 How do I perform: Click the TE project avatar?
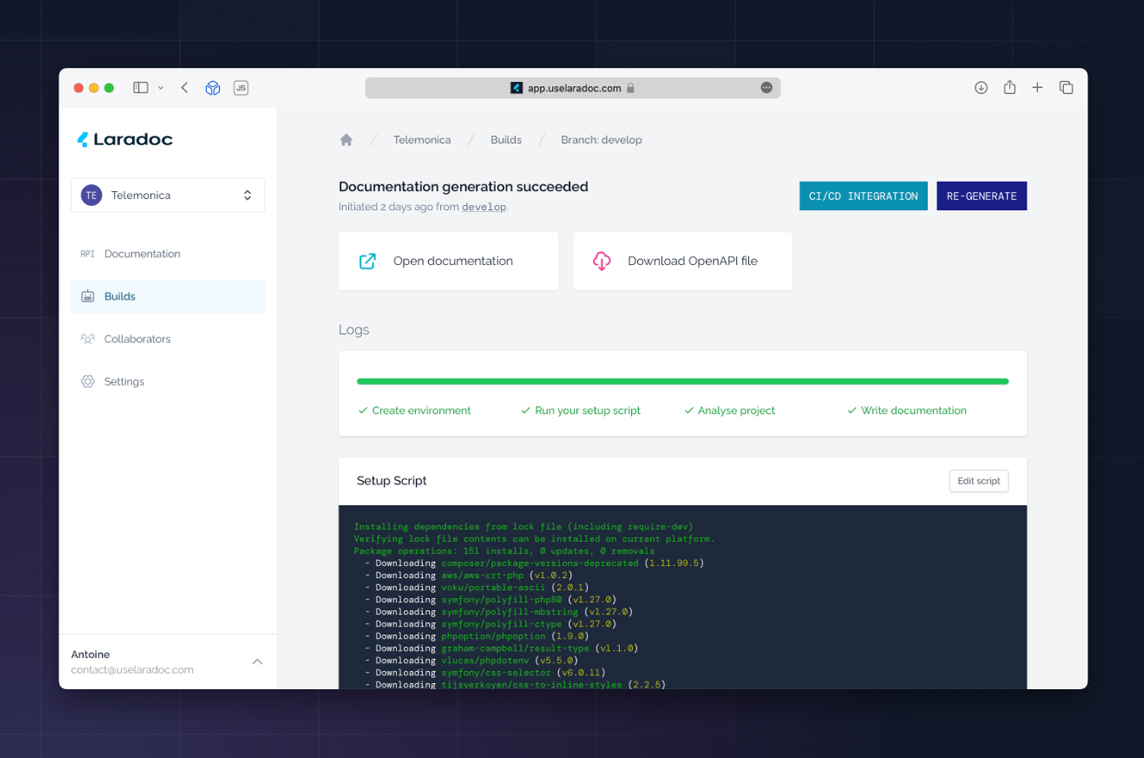point(91,195)
